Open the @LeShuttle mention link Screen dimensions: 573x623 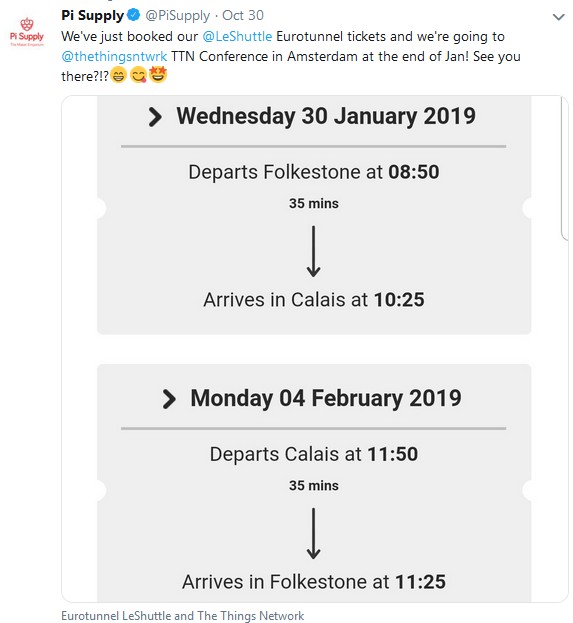point(237,36)
